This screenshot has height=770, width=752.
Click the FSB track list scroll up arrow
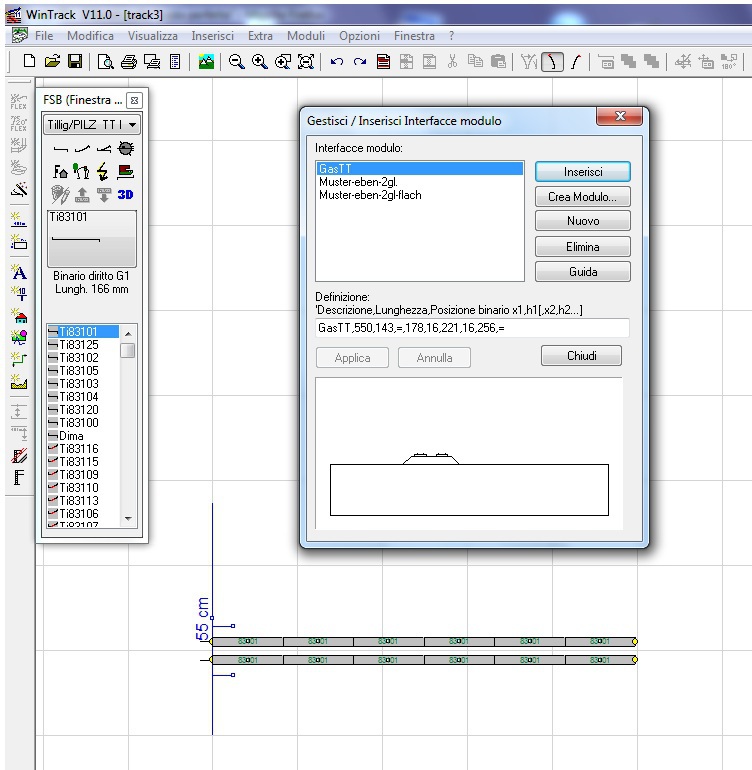point(128,334)
